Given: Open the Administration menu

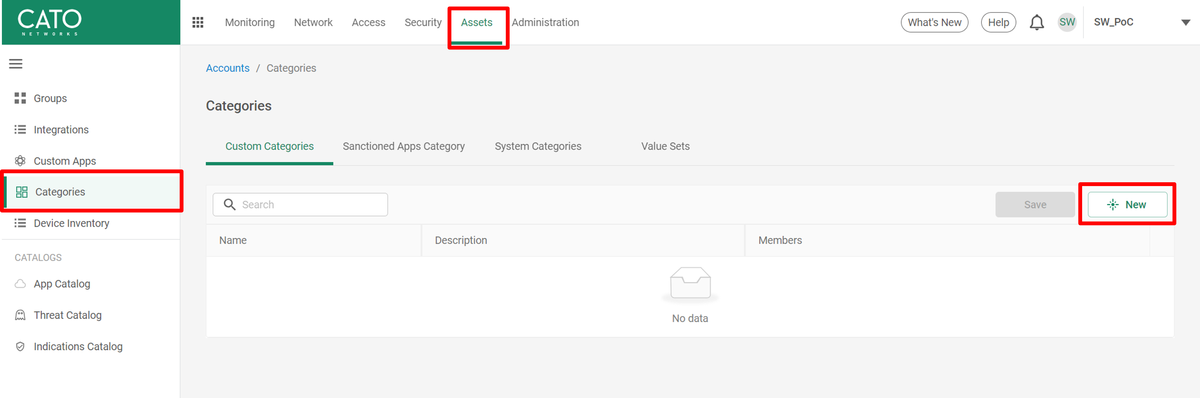Looking at the screenshot, I should [545, 22].
